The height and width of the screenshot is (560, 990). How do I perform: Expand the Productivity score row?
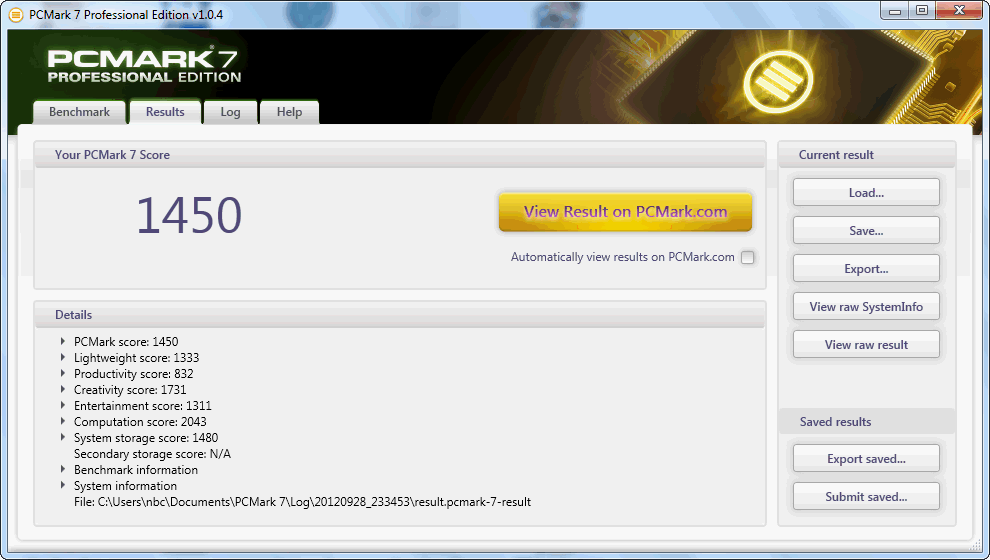[x=63, y=373]
